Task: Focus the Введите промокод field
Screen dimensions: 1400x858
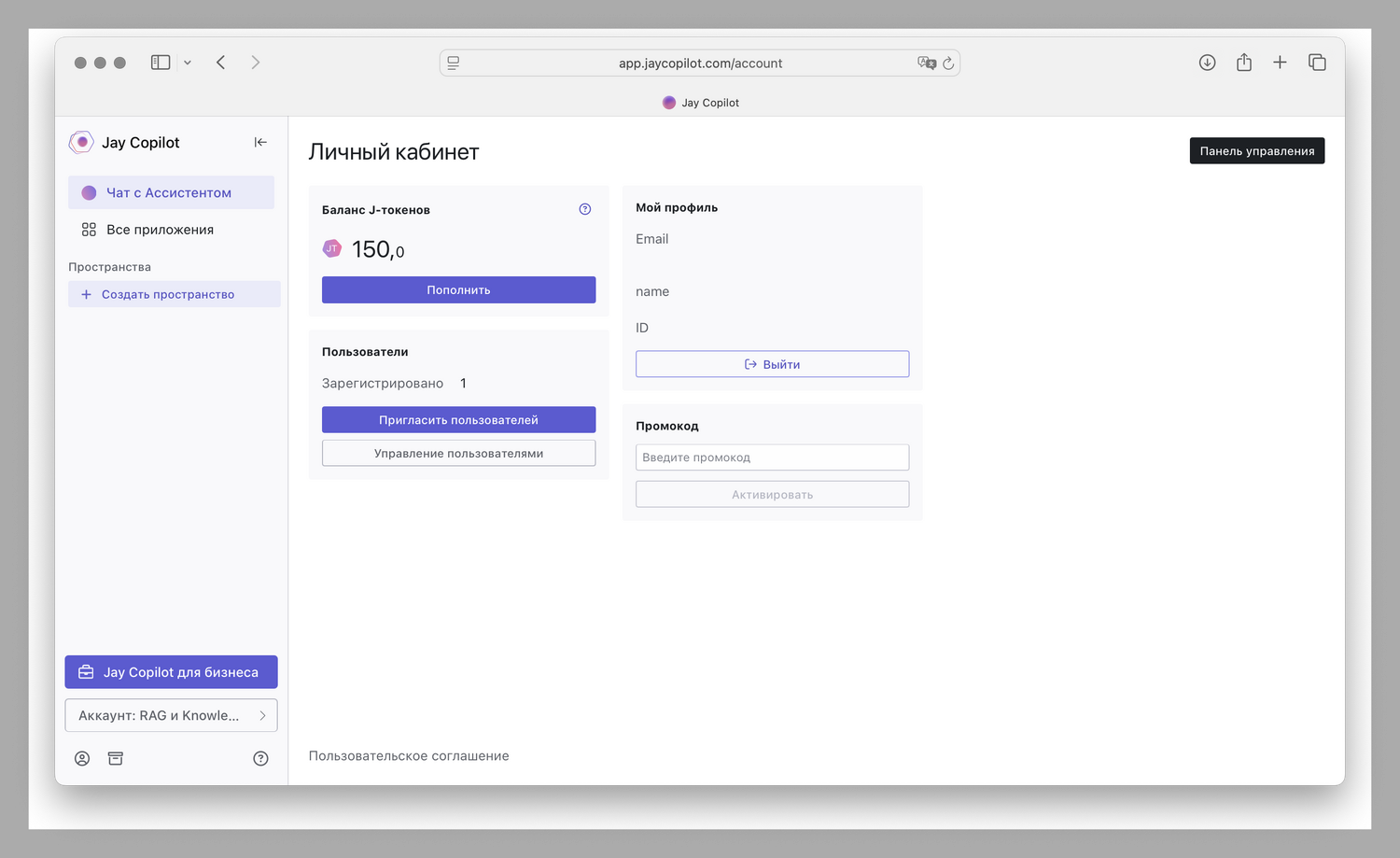Action: pyautogui.click(x=772, y=457)
